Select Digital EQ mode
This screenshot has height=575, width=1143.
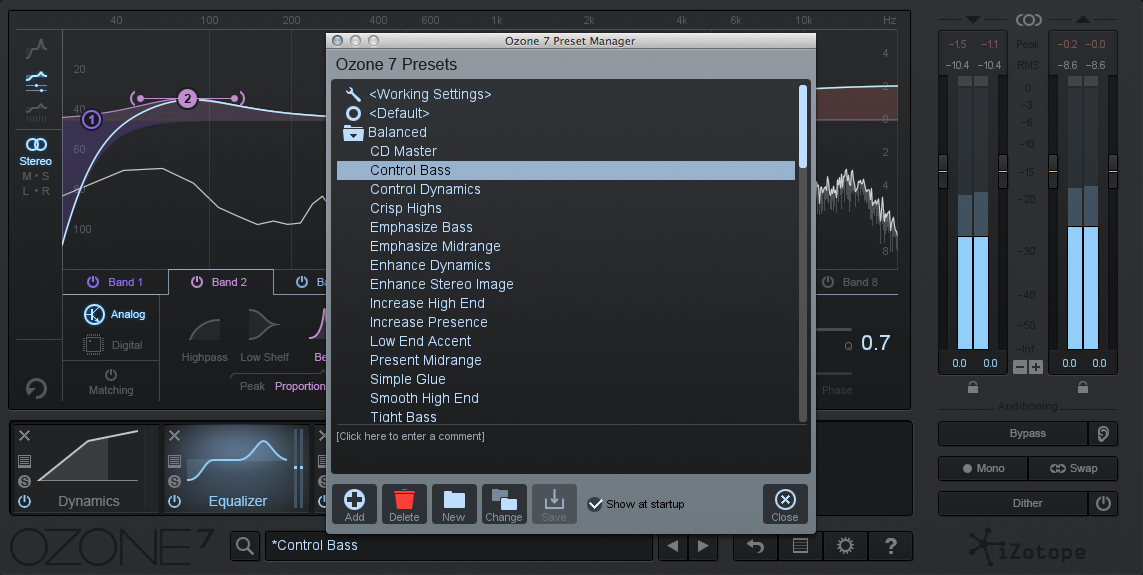(x=113, y=345)
